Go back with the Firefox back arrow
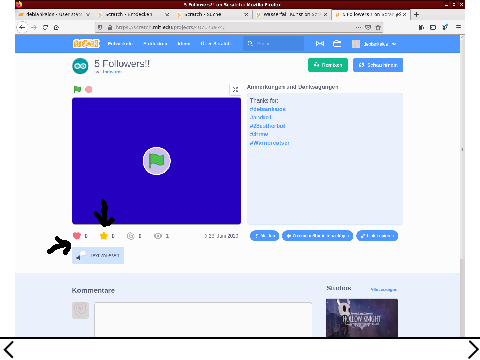 (22, 27)
